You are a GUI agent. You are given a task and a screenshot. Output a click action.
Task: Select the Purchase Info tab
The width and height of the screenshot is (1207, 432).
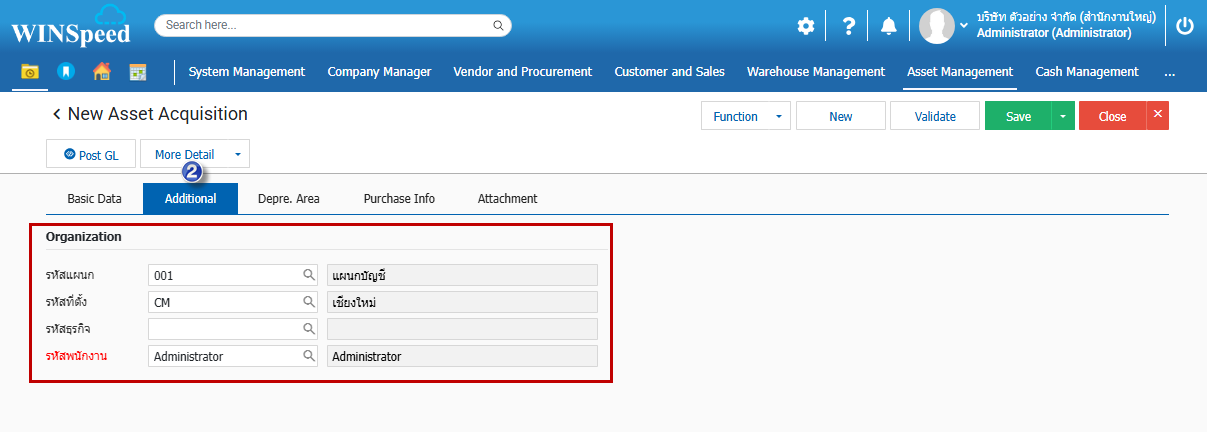[x=399, y=199]
